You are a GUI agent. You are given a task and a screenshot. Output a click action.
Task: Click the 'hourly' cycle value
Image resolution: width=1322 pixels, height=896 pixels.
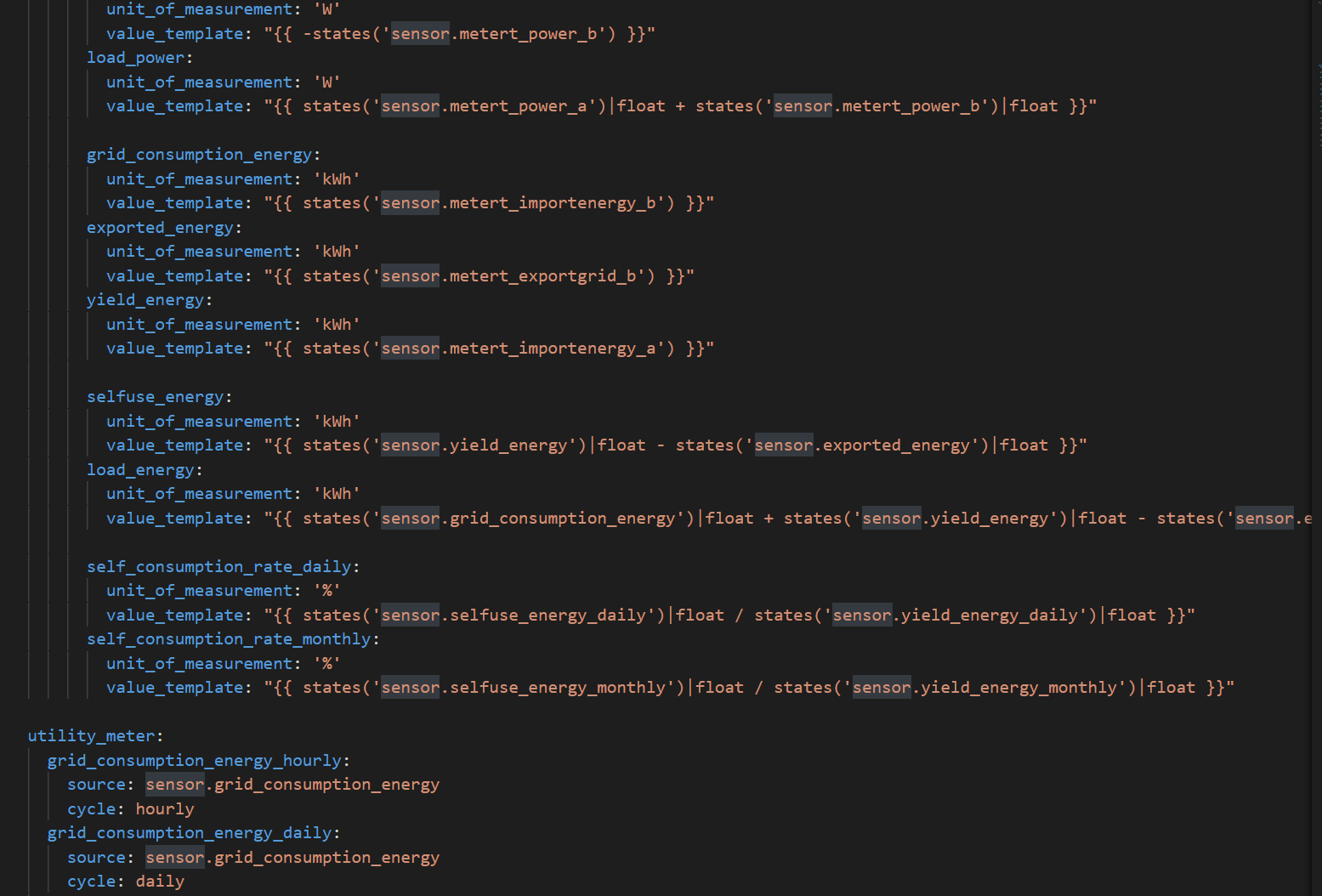point(165,809)
